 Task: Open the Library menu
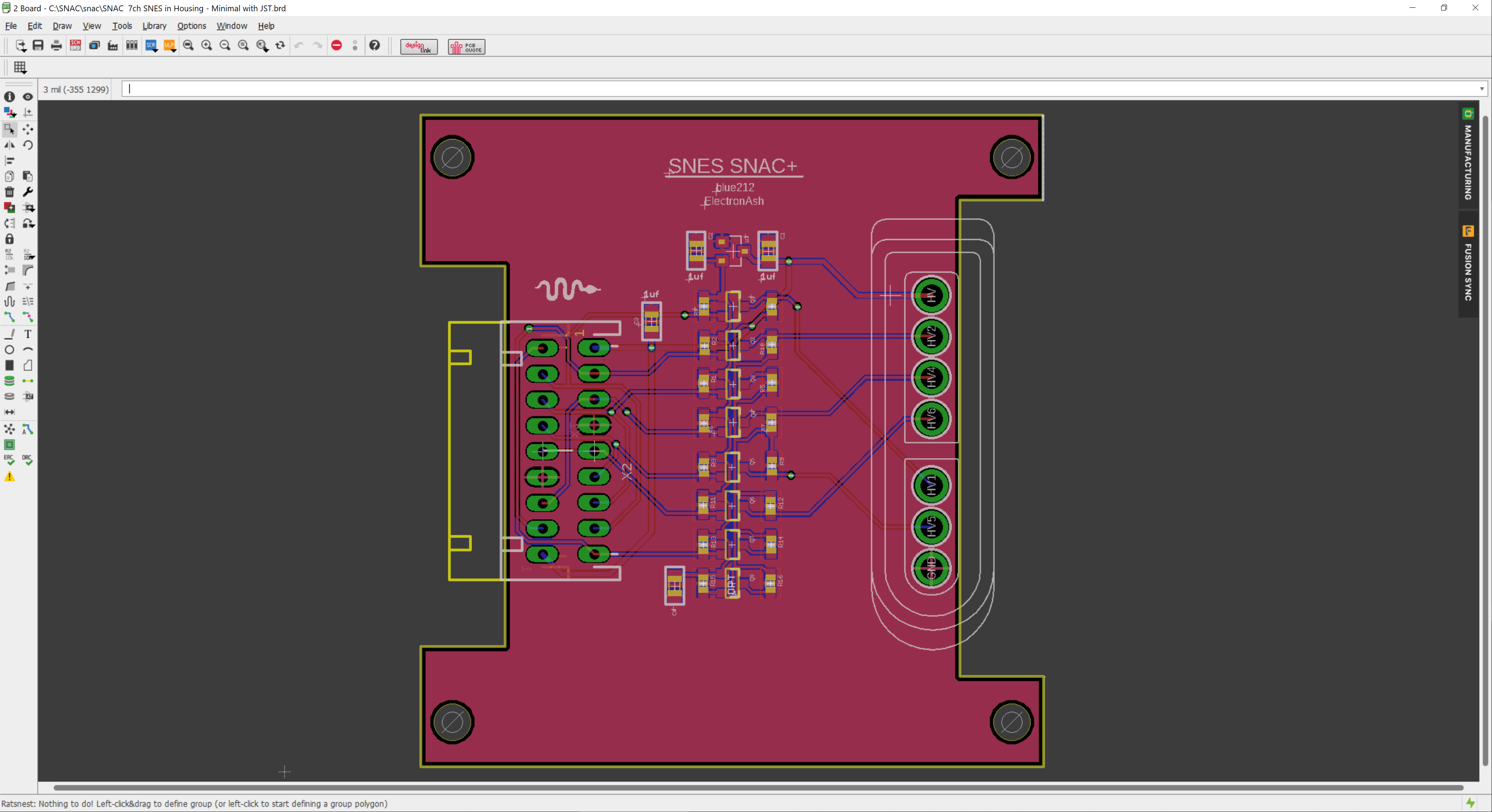pyautogui.click(x=154, y=26)
